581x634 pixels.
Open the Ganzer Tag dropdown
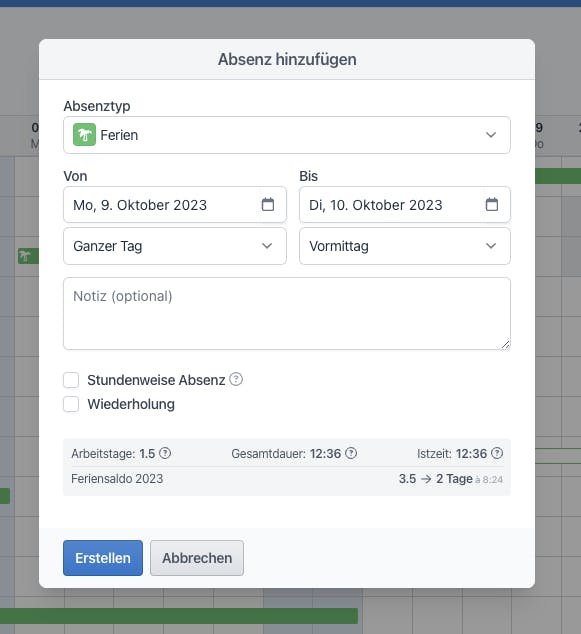click(x=175, y=246)
